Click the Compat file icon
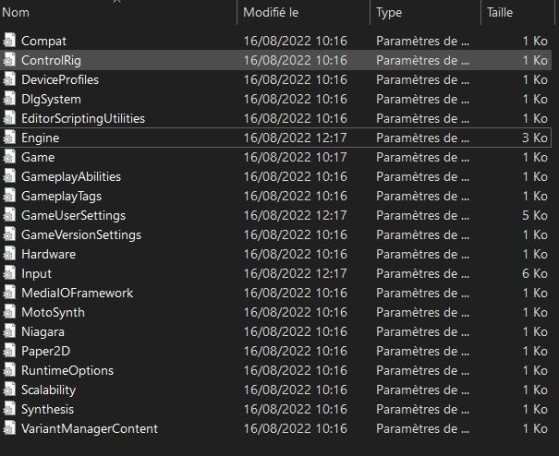The width and height of the screenshot is (559, 456). pyautogui.click(x=10, y=40)
